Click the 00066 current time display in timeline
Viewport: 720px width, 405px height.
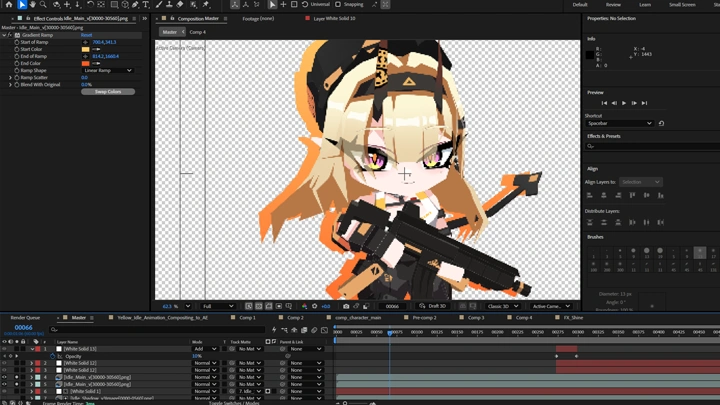tap(23, 327)
